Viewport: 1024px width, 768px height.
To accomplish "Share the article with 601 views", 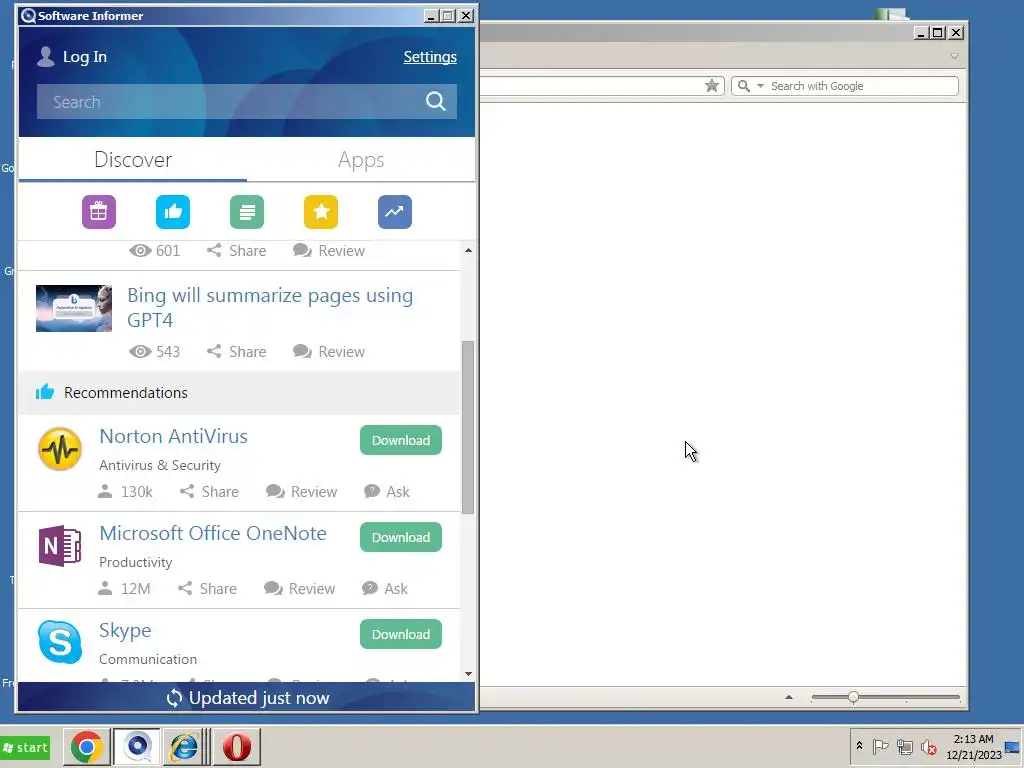I will [236, 251].
